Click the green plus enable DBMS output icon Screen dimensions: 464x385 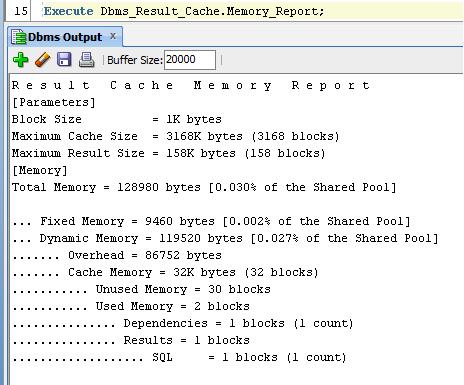(21, 60)
